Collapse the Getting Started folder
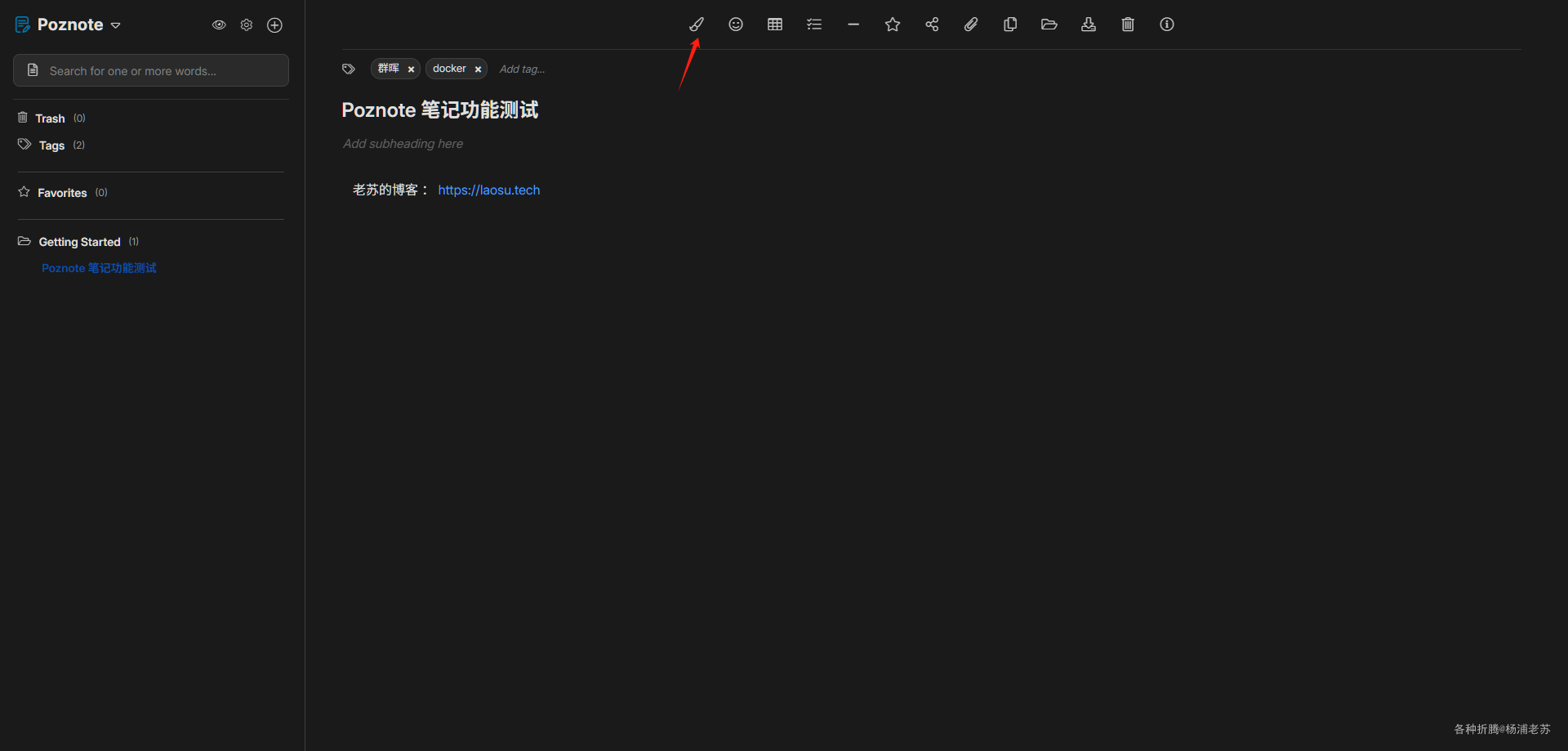Viewport: 1568px width, 751px height. 79,242
